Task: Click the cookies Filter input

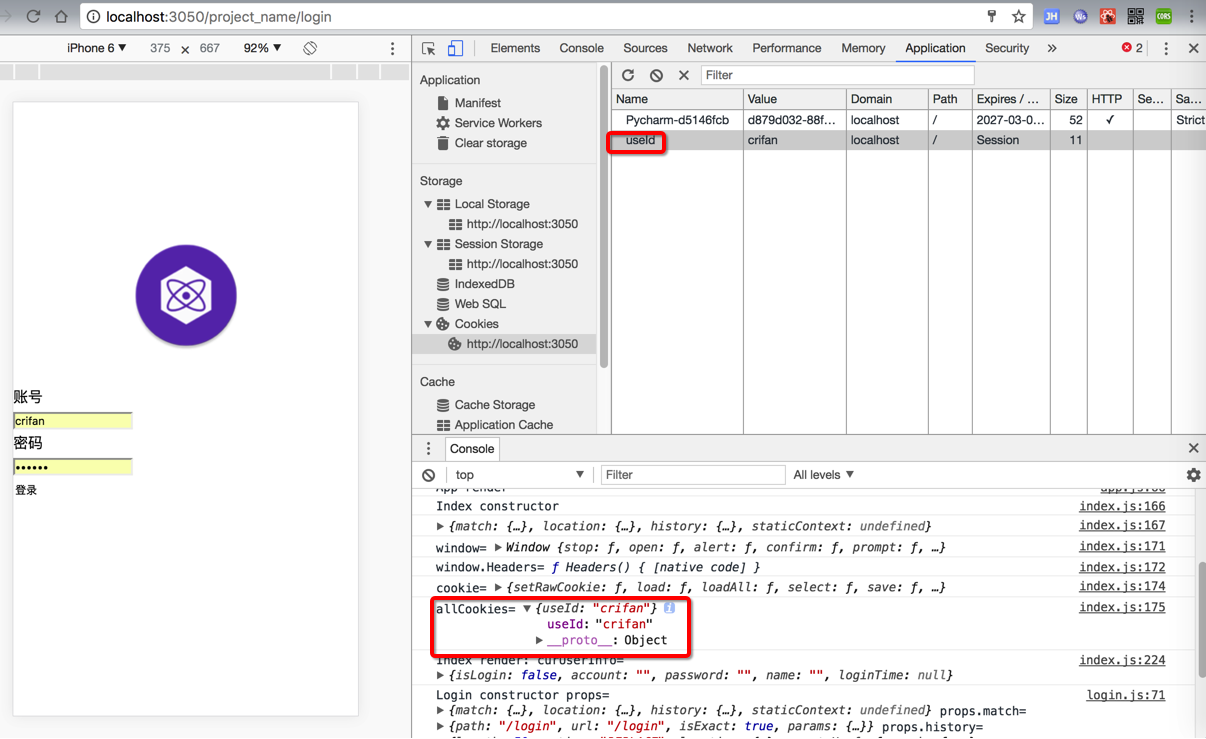Action: (x=837, y=75)
